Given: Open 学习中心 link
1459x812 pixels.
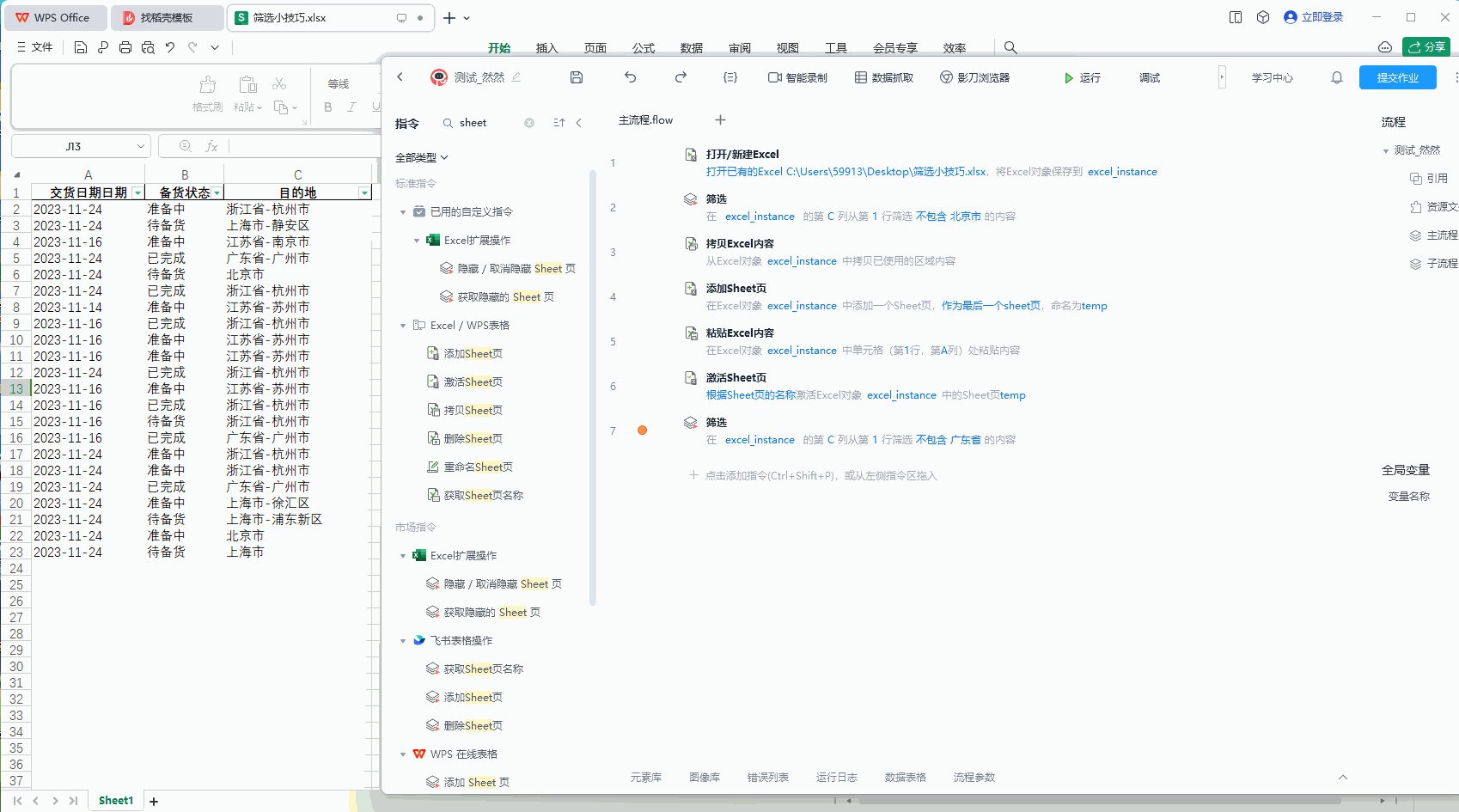Looking at the screenshot, I should click(x=1272, y=77).
